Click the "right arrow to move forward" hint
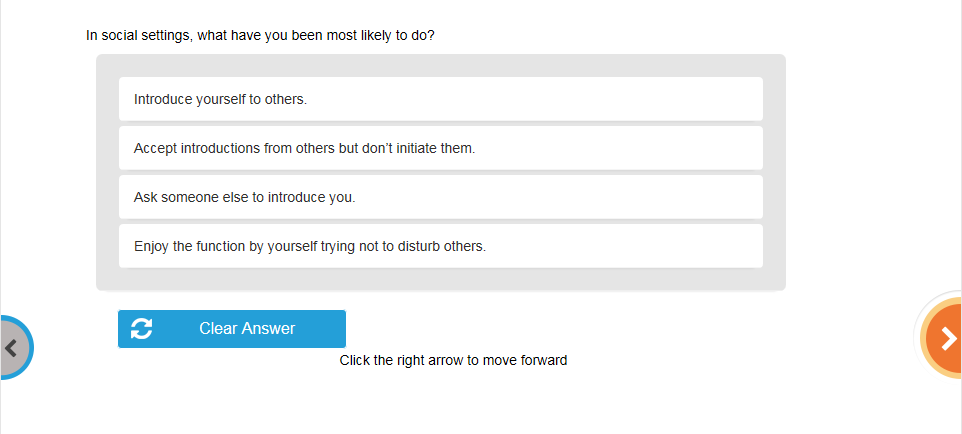Image resolution: width=962 pixels, height=434 pixels. [x=453, y=361]
